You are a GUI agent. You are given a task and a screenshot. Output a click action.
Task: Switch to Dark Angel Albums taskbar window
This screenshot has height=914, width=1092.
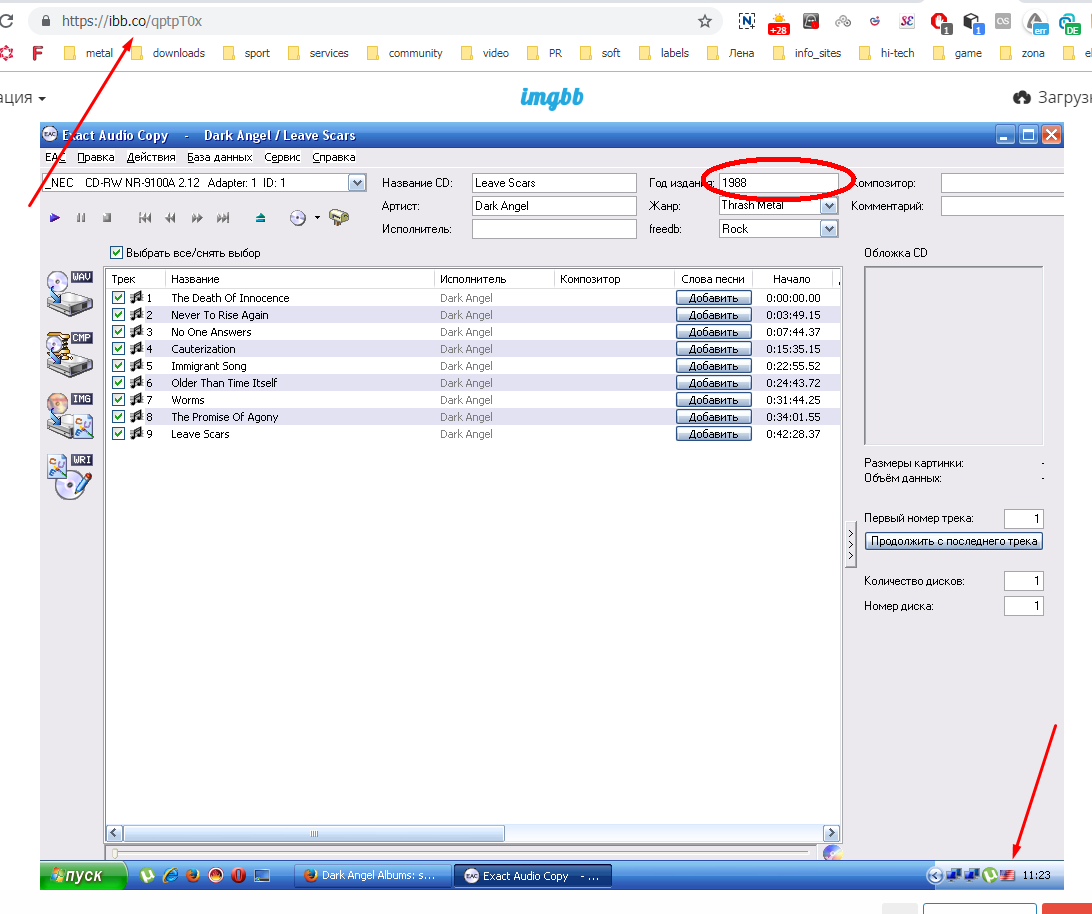click(x=371, y=876)
